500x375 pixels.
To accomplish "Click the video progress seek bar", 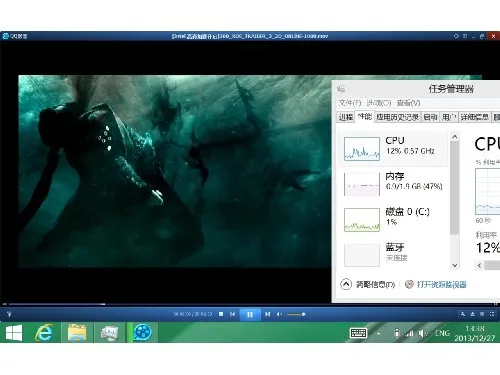I will click(x=250, y=304).
